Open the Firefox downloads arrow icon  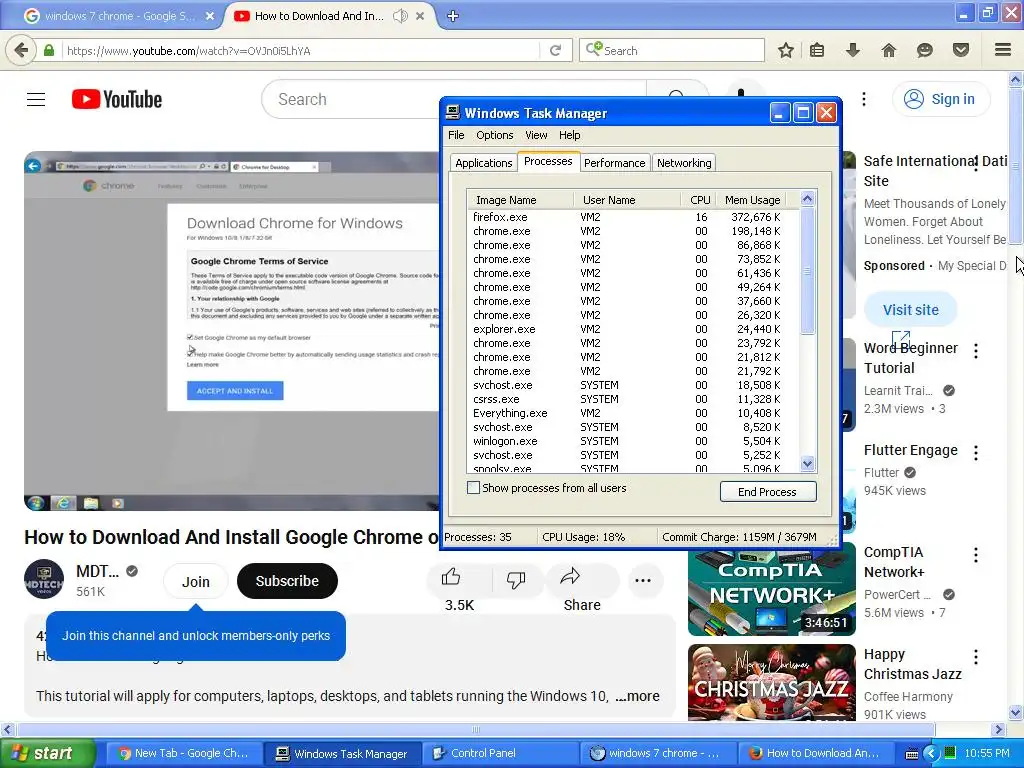[852, 50]
